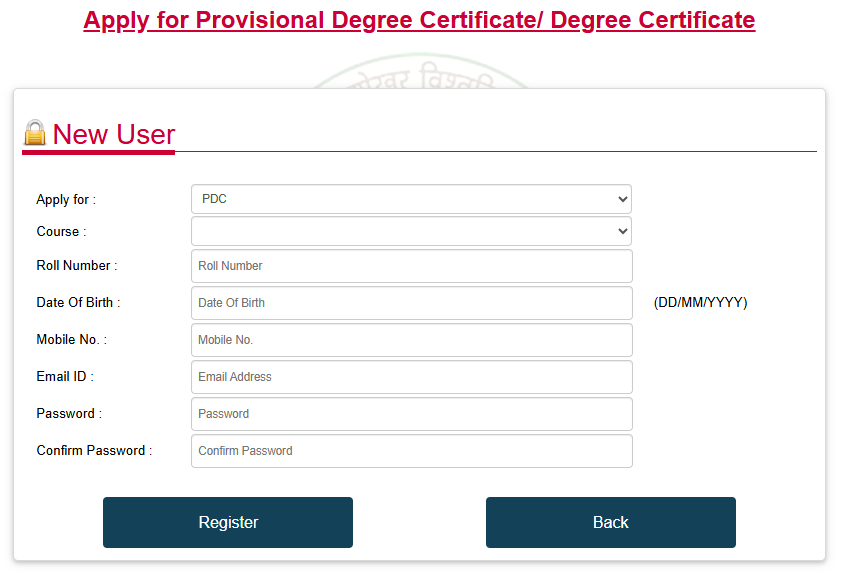The width and height of the screenshot is (842, 585).
Task: Click inside the Roll Number field
Action: tap(410, 266)
